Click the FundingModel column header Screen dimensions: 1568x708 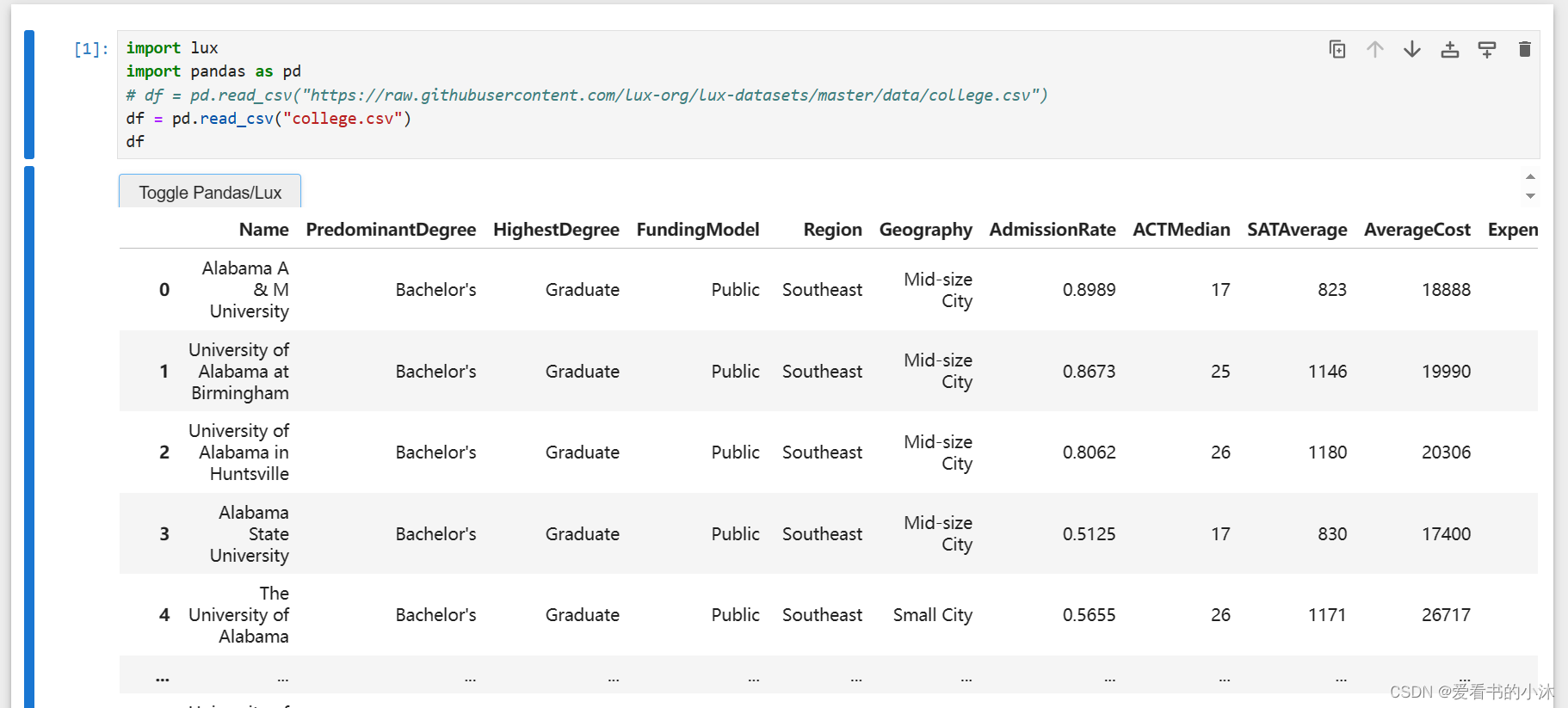click(x=698, y=230)
